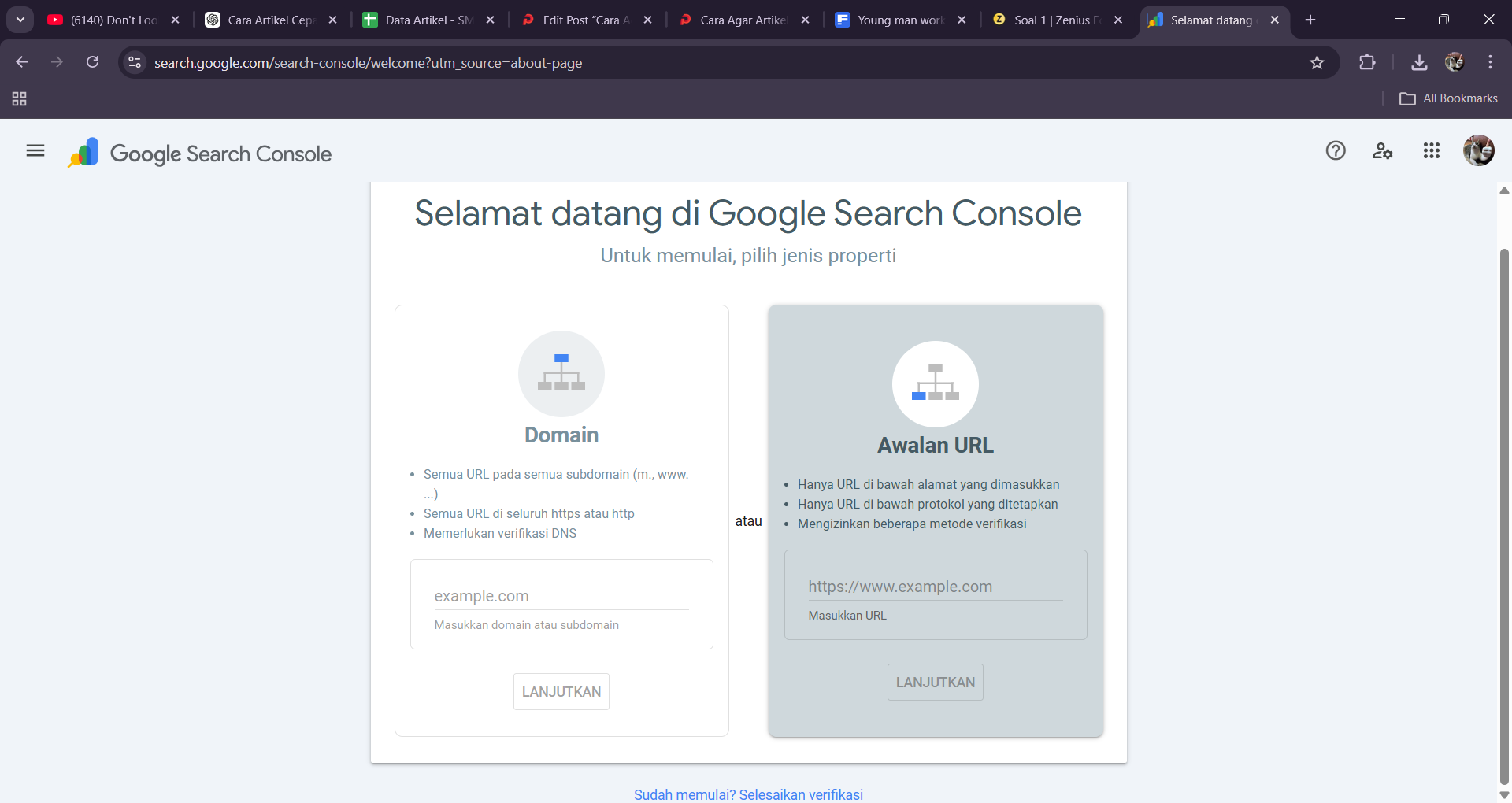Open the Google apps grid
The image size is (1512, 803).
pyautogui.click(x=1432, y=150)
